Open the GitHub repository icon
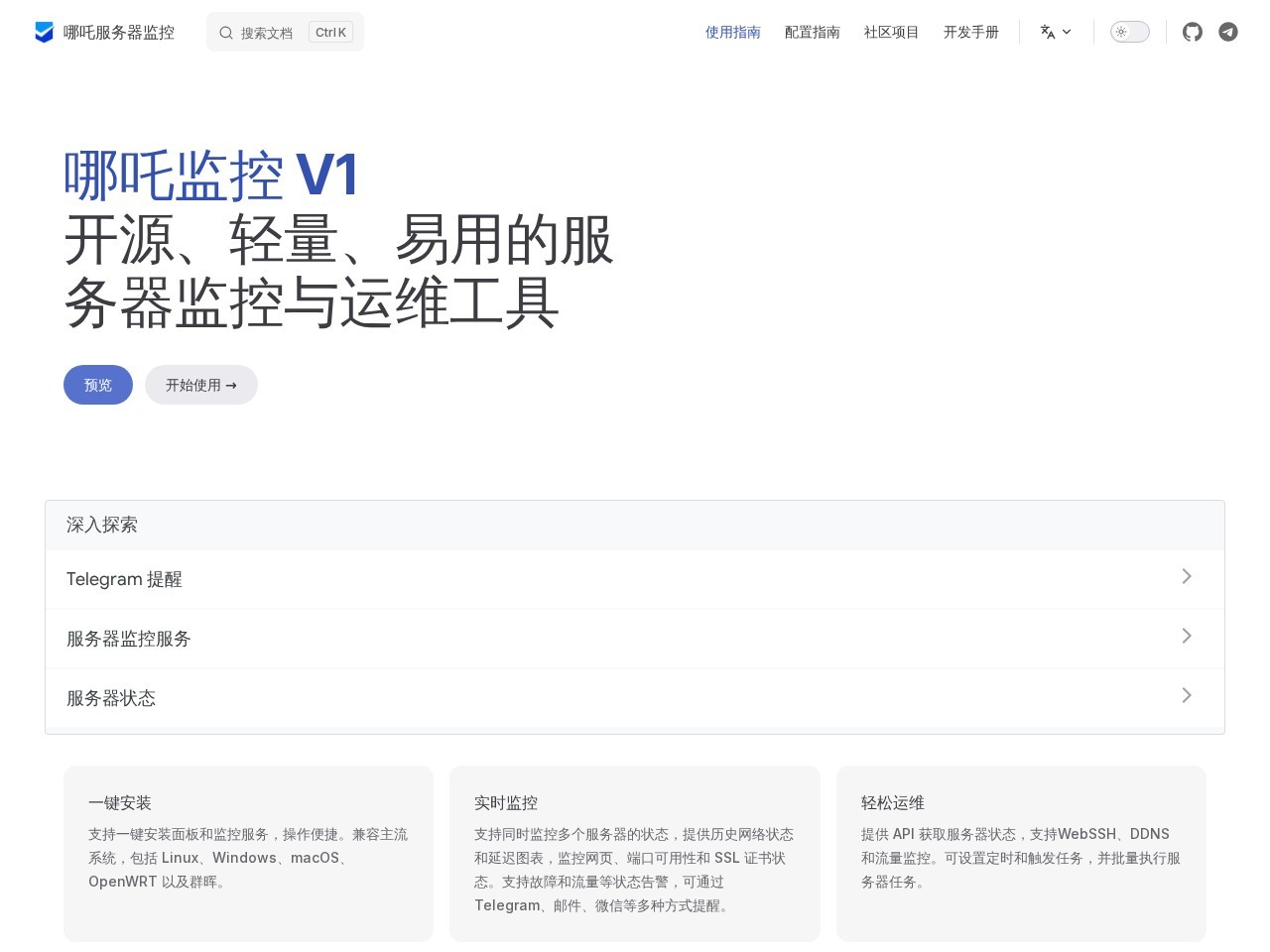The height and width of the screenshot is (952, 1270). click(1192, 32)
